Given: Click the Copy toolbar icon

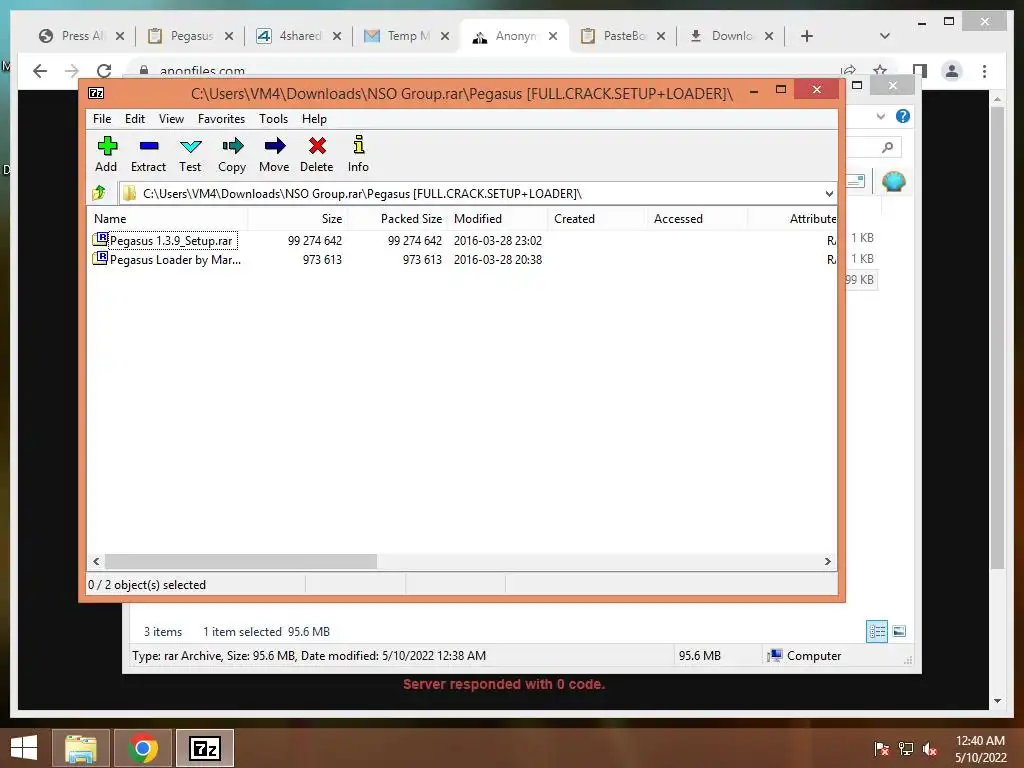Looking at the screenshot, I should click(232, 154).
